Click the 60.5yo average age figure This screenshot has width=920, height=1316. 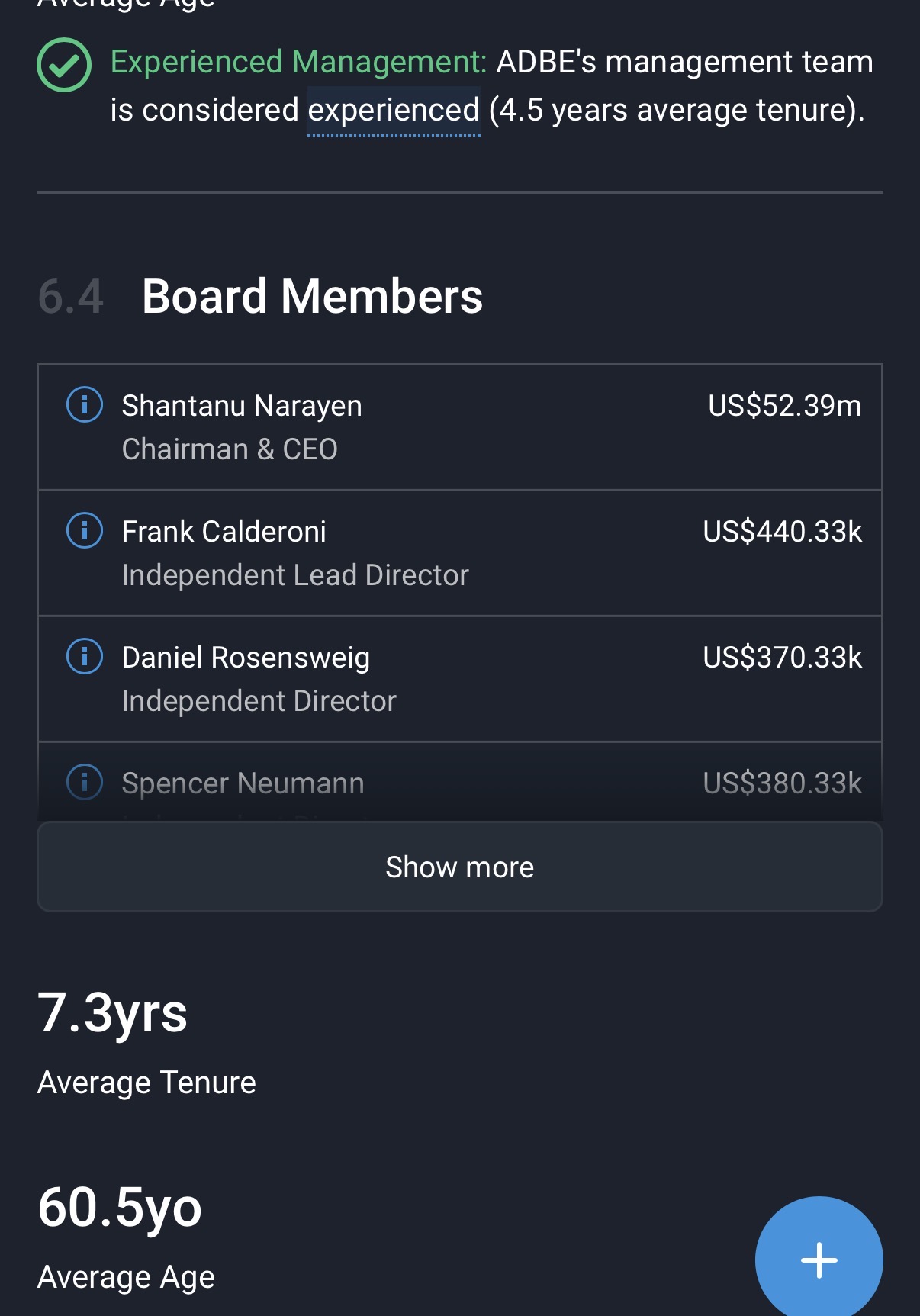120,1208
